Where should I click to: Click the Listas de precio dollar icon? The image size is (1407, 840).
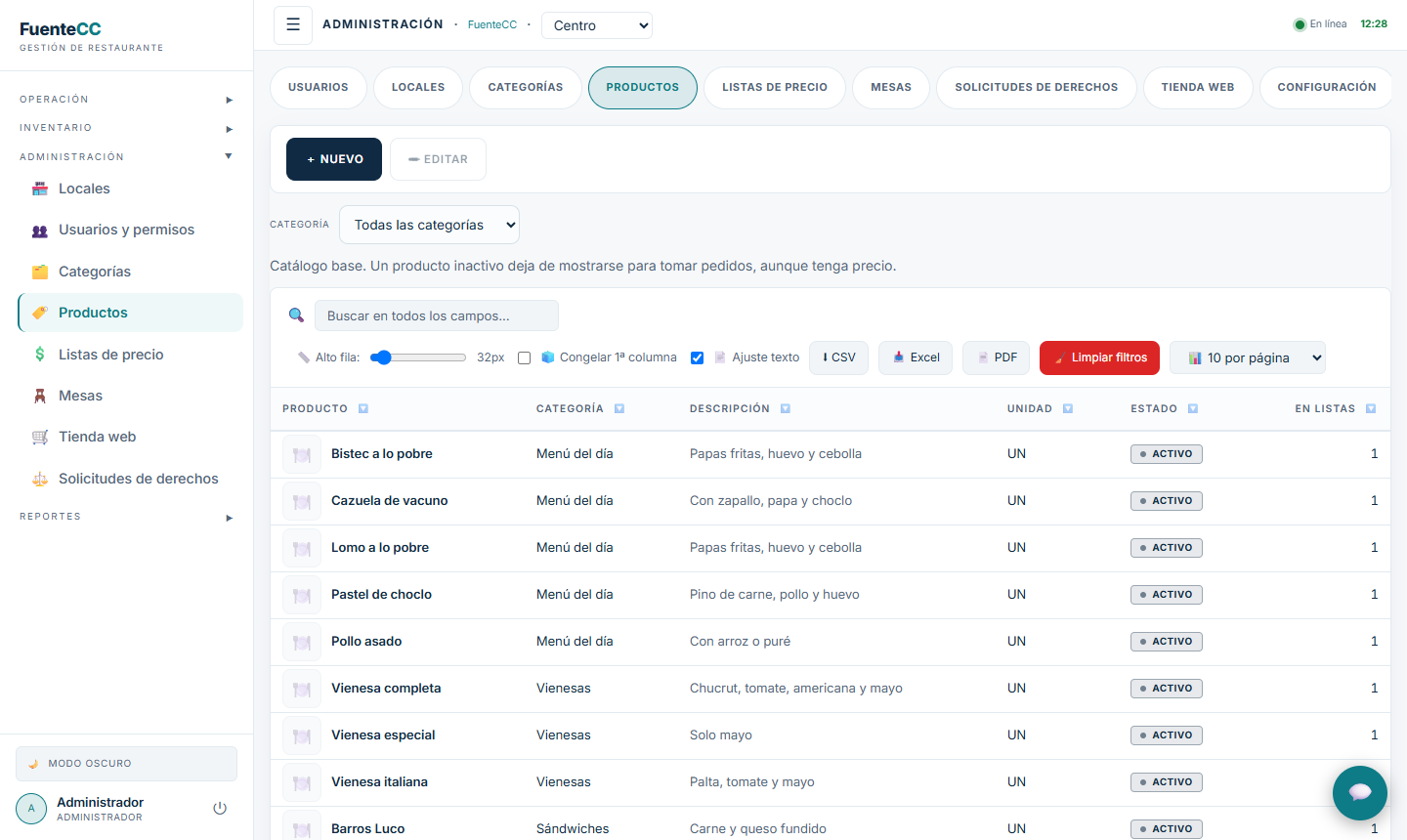(x=40, y=355)
